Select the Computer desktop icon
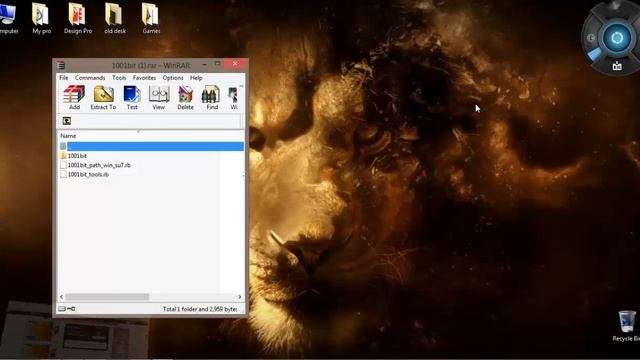The width and height of the screenshot is (640, 360). click(8, 18)
